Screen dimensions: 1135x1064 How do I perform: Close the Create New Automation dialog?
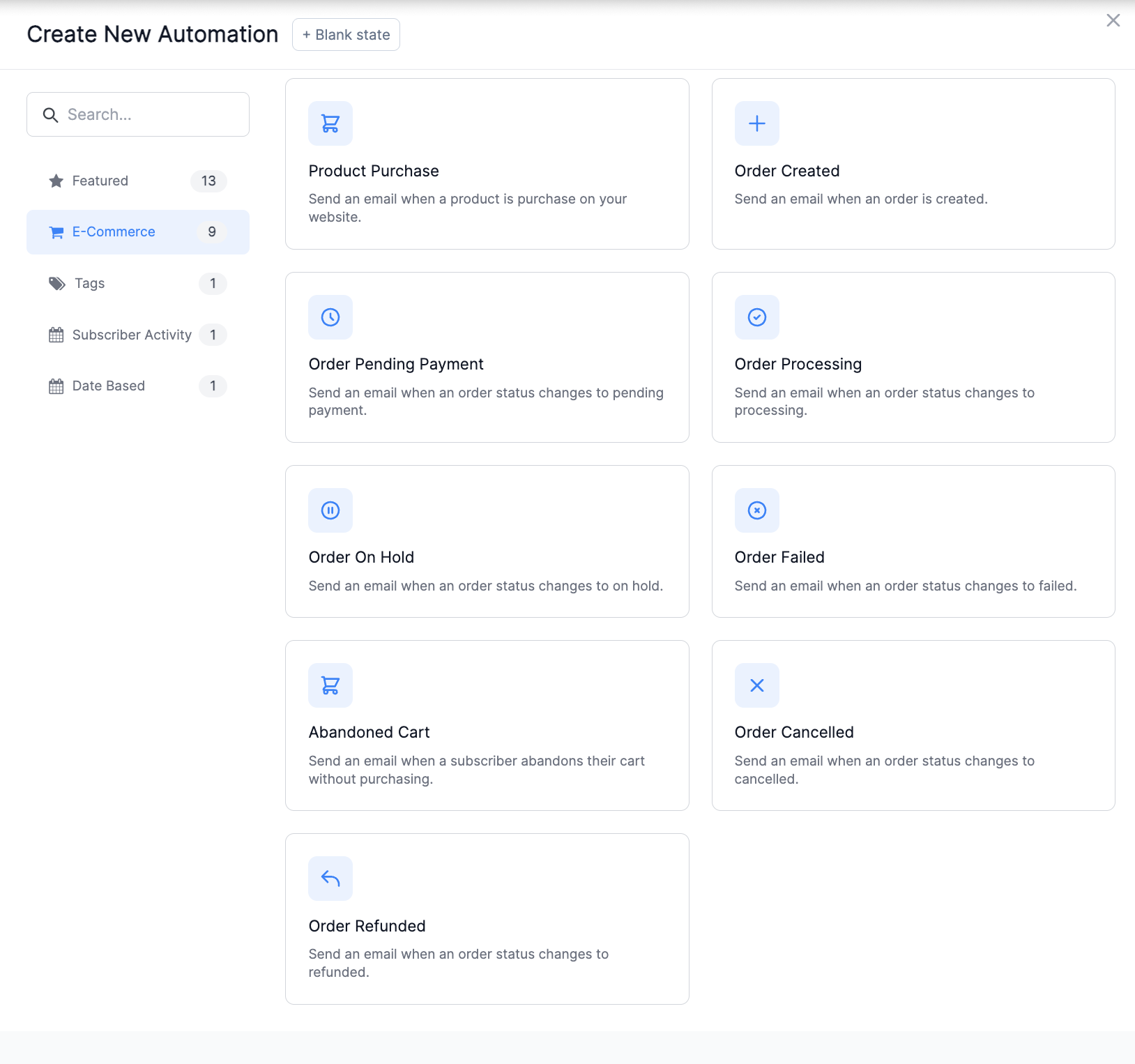tap(1113, 20)
